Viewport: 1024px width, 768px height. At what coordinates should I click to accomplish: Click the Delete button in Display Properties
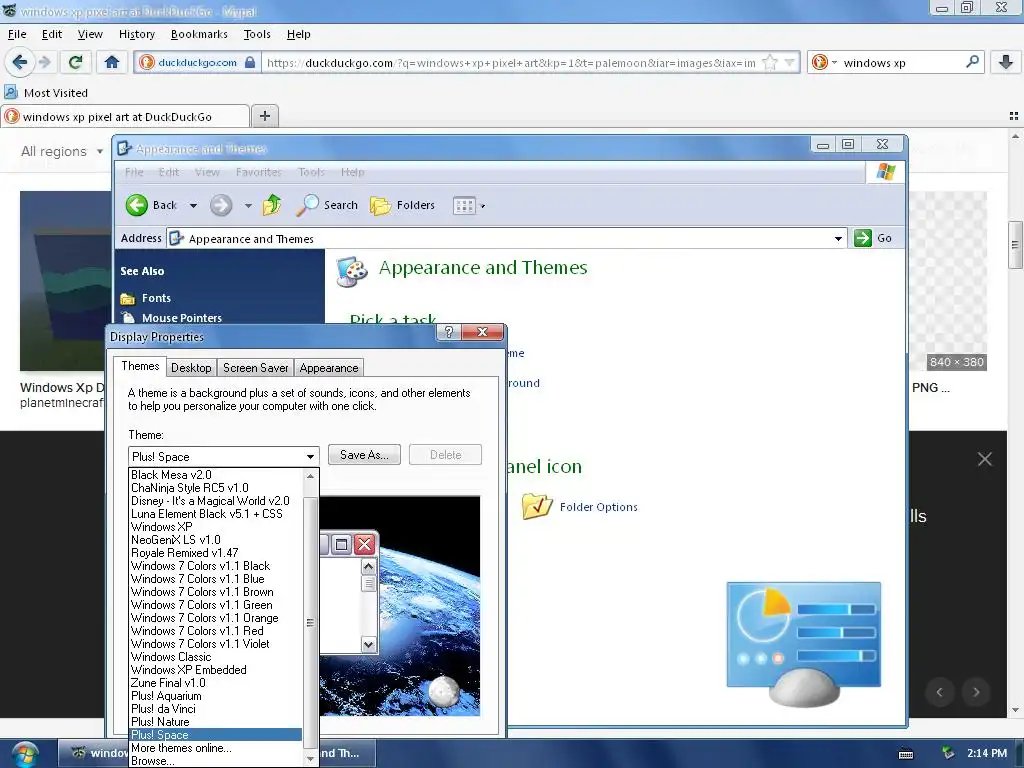point(445,455)
